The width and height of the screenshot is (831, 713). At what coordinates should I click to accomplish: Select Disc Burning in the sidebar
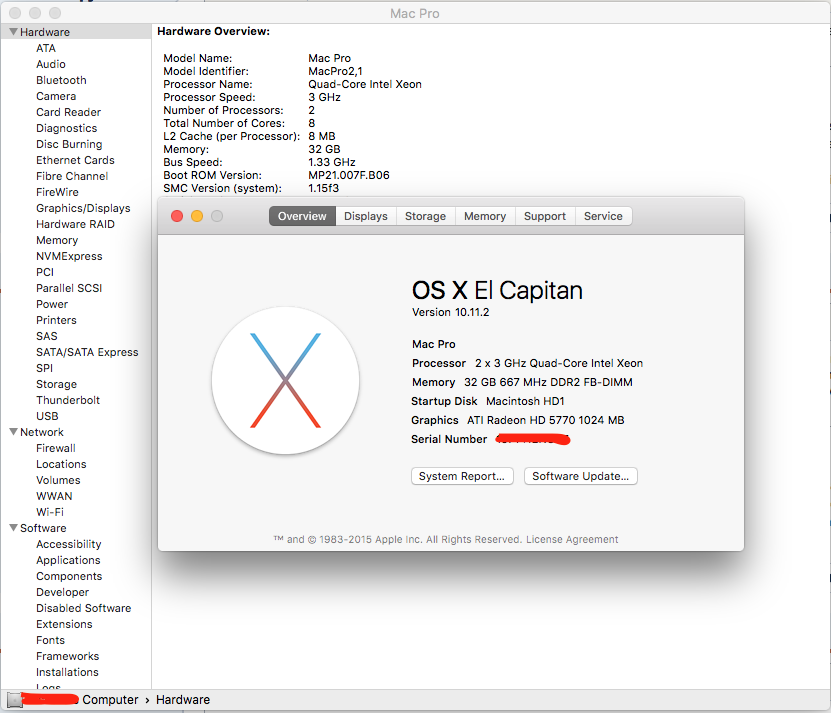69,144
